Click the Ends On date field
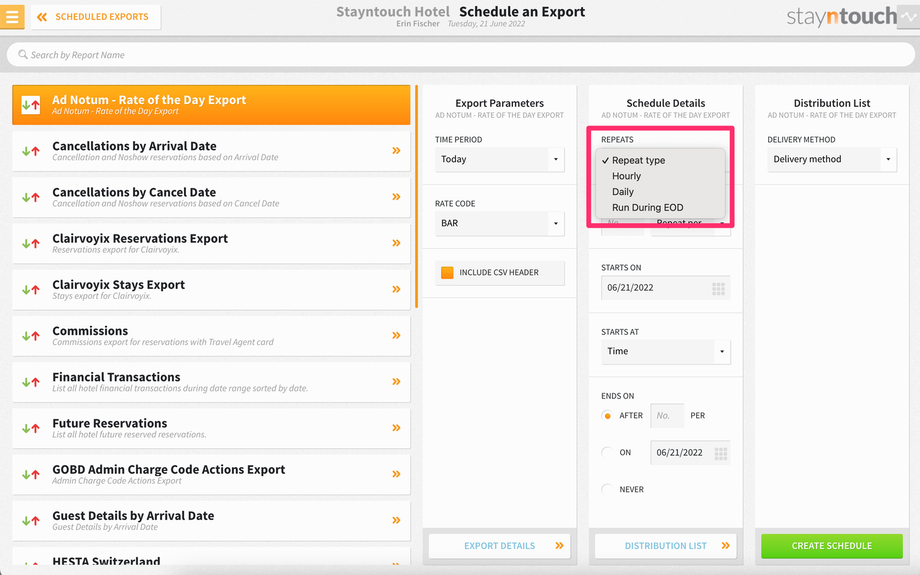 coord(690,453)
